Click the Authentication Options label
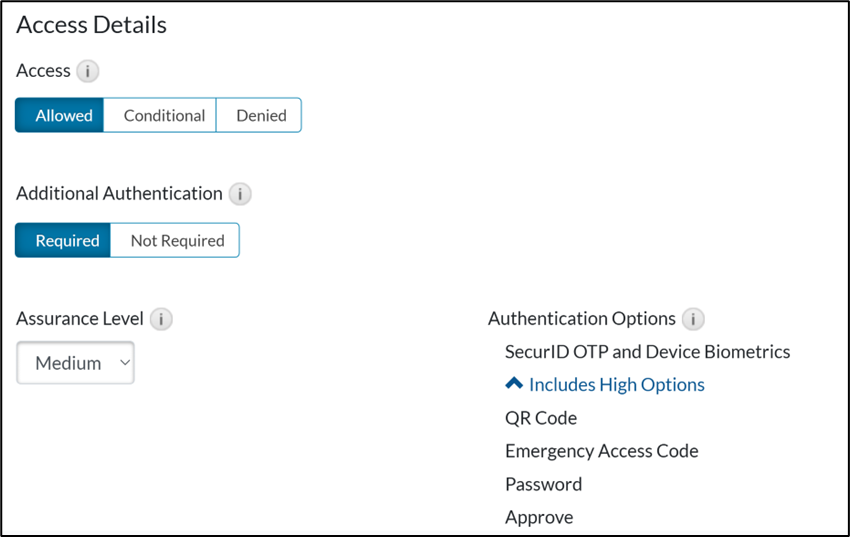 coord(581,319)
